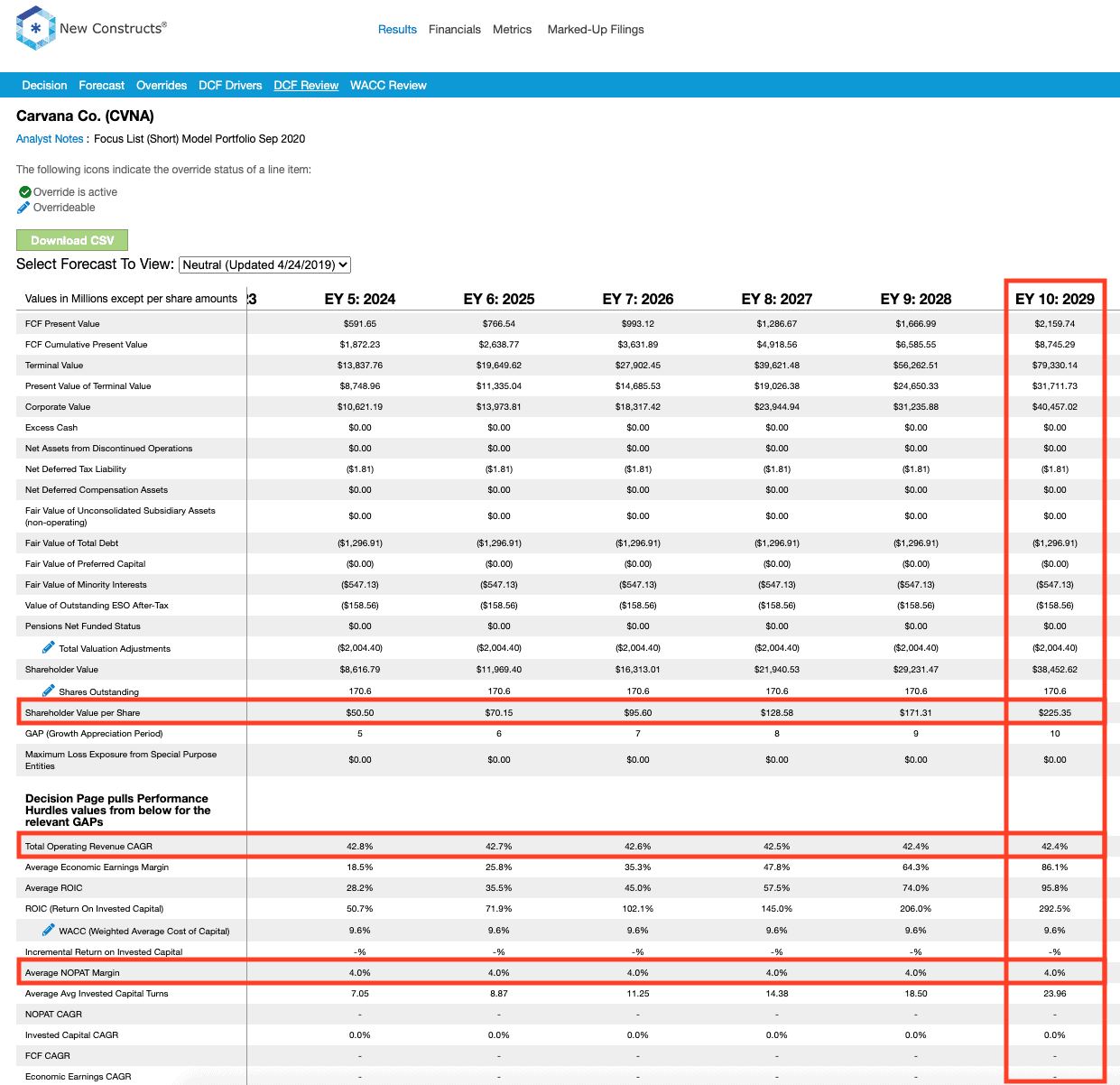The width and height of the screenshot is (1120, 1085).
Task: Click the Average NOPAT Margin label
Action: tap(72, 973)
